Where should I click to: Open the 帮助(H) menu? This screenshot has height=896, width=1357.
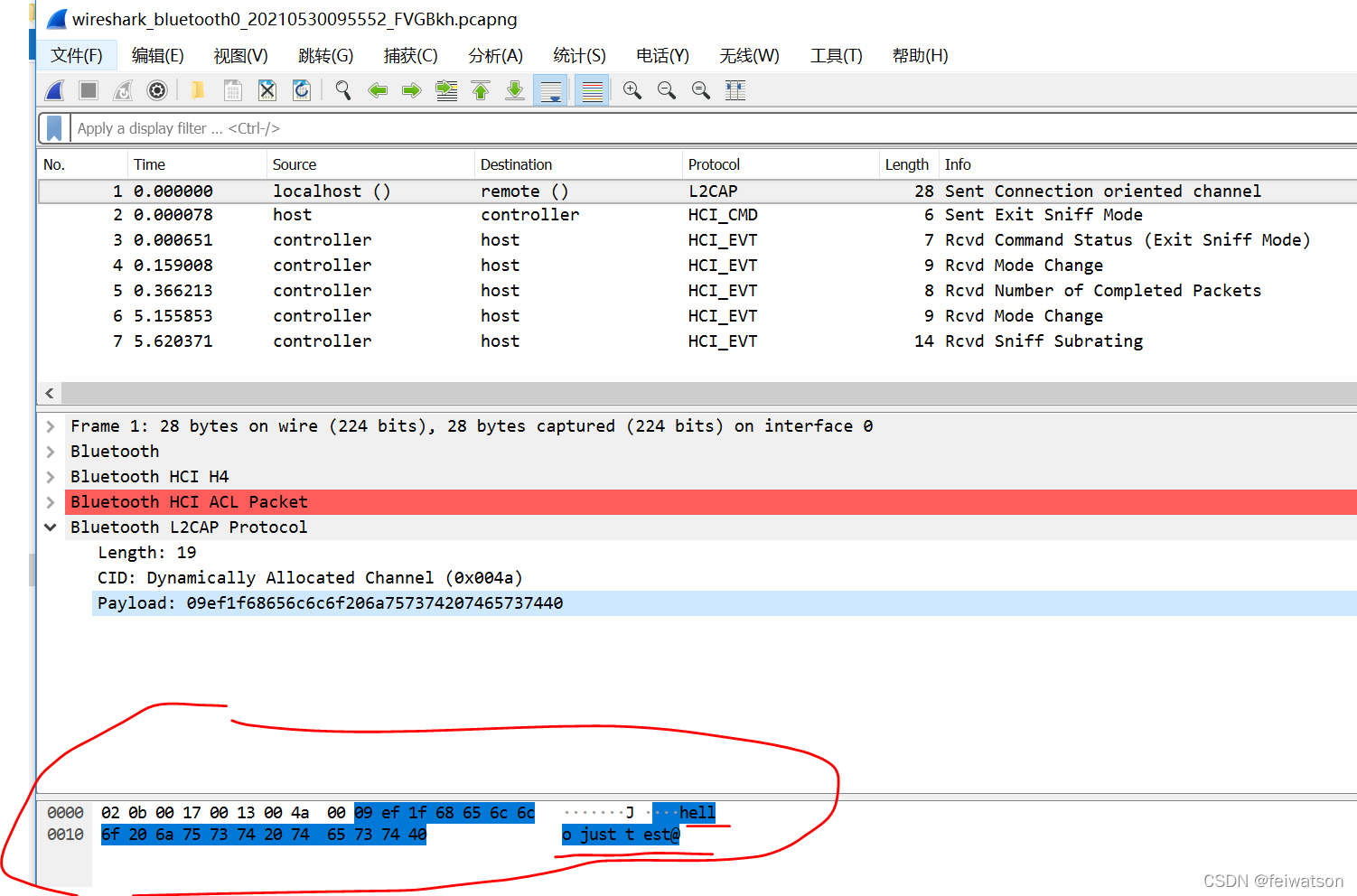click(x=921, y=56)
